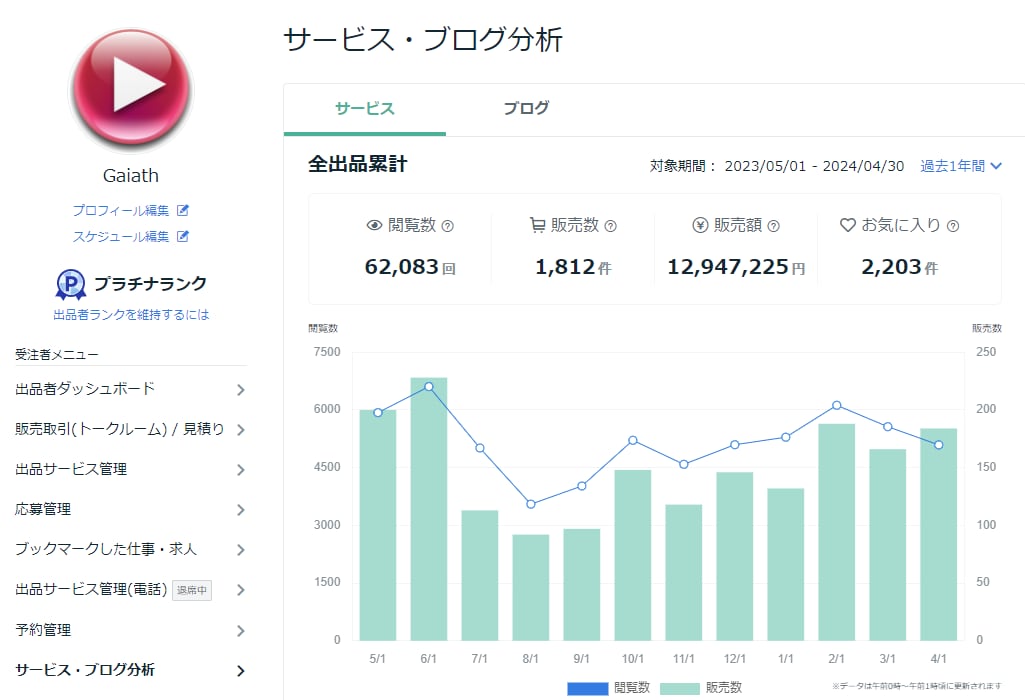
Task: Click the 販売額 value 12,947,225
Action: pos(728,267)
